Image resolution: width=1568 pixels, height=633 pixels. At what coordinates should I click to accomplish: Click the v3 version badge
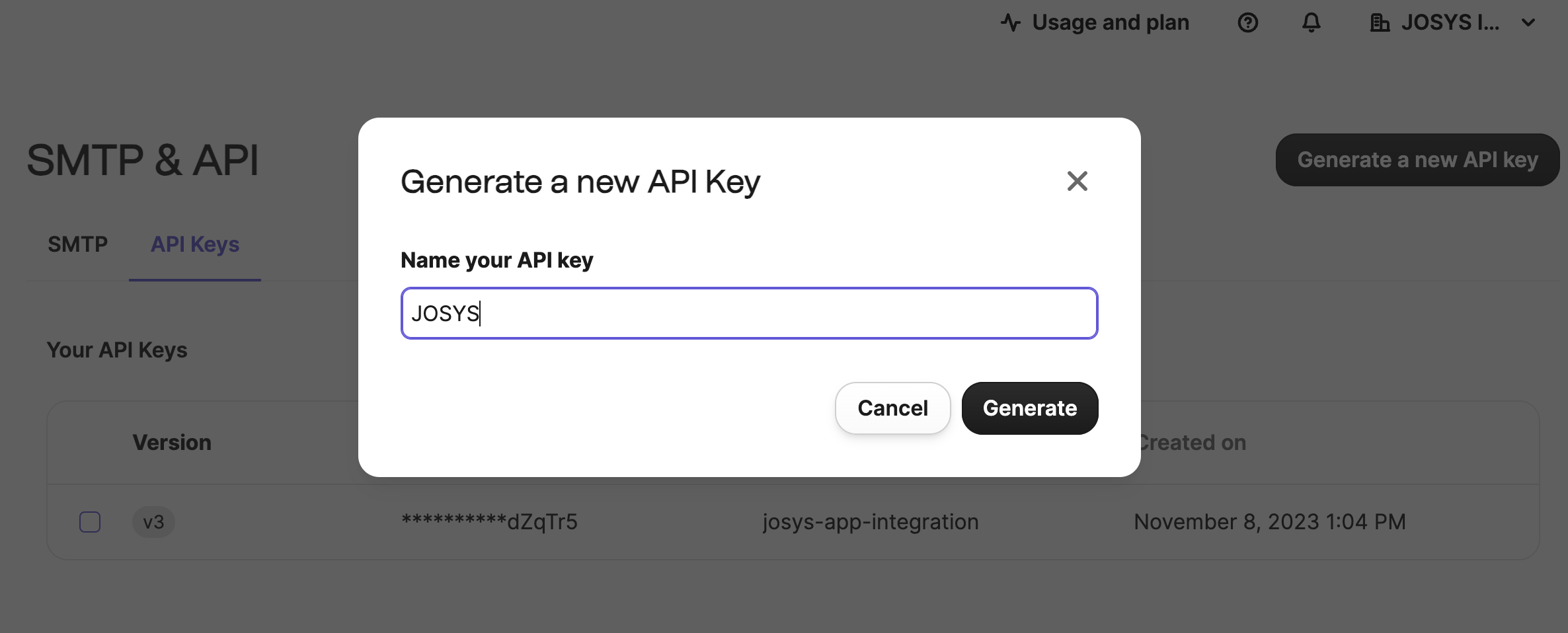pyautogui.click(x=153, y=522)
